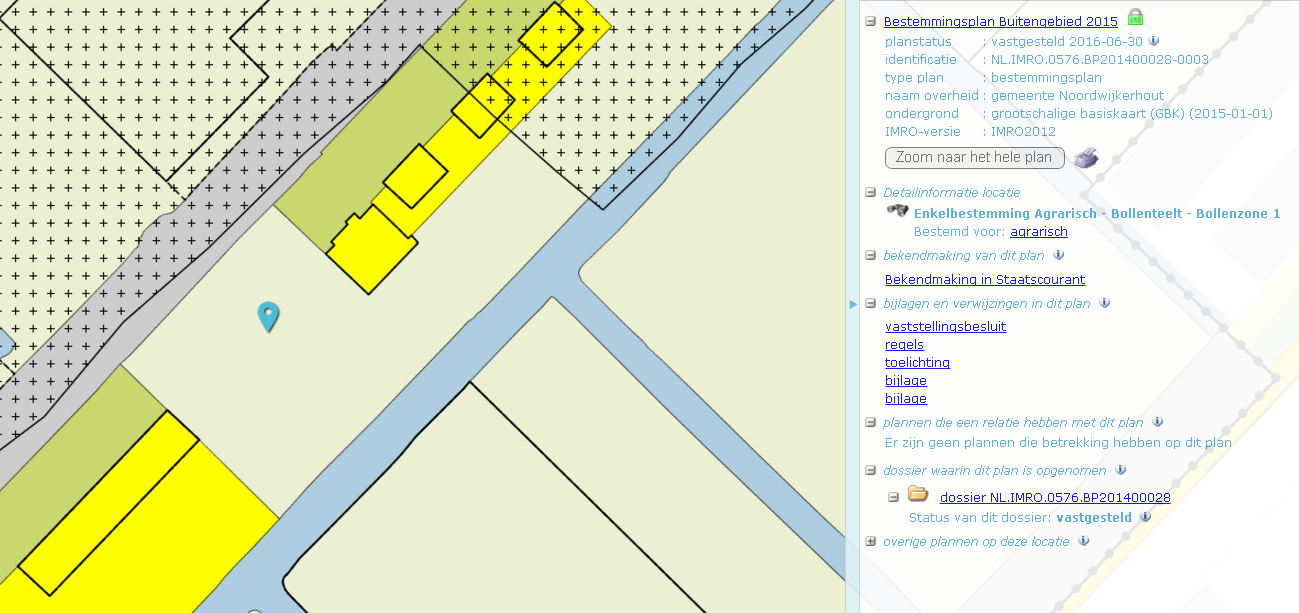This screenshot has height=613, width=1299.
Task: Follow the agrarisch link
Action: click(x=1039, y=231)
